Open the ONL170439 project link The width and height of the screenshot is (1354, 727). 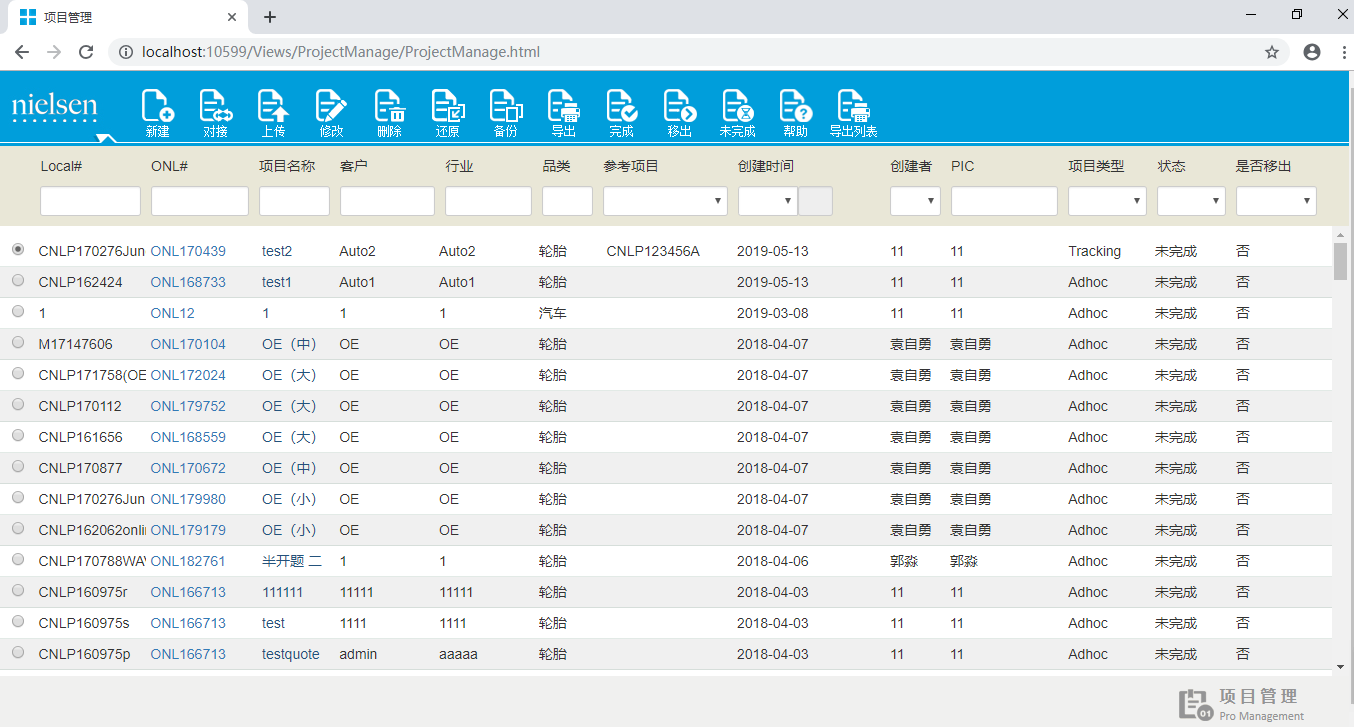tap(188, 251)
